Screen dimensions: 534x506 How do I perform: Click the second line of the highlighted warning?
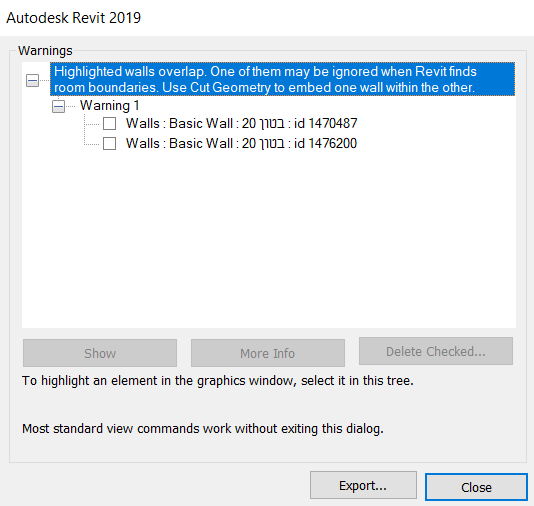[x=264, y=88]
